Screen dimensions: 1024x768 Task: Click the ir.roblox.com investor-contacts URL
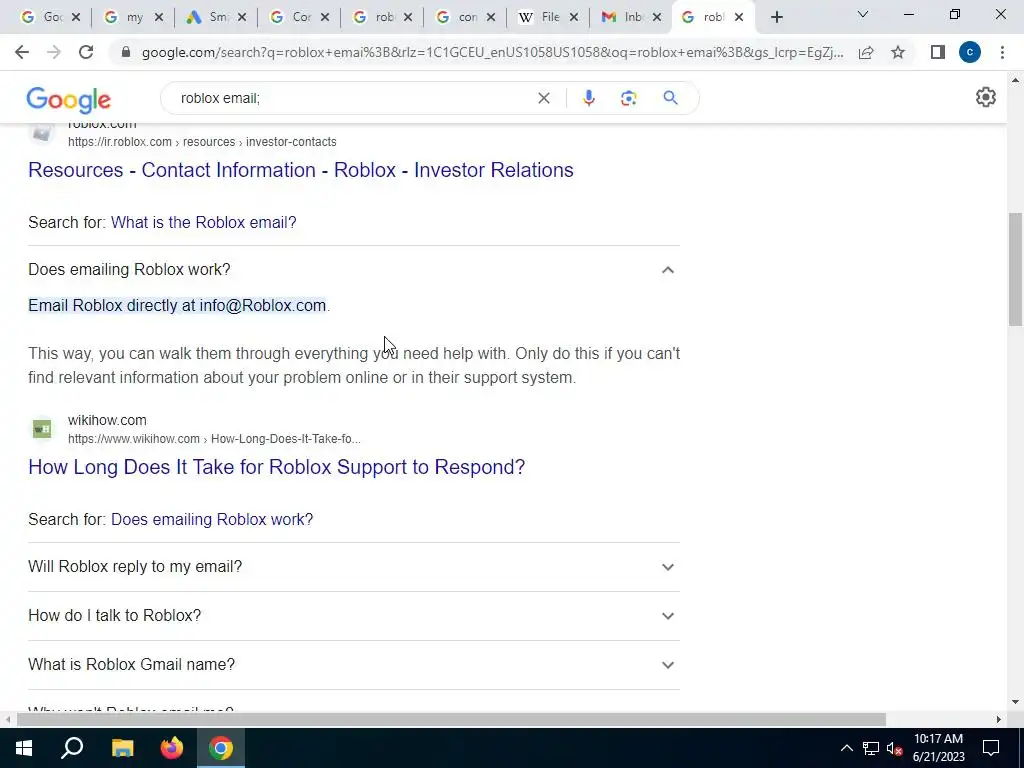pos(202,142)
